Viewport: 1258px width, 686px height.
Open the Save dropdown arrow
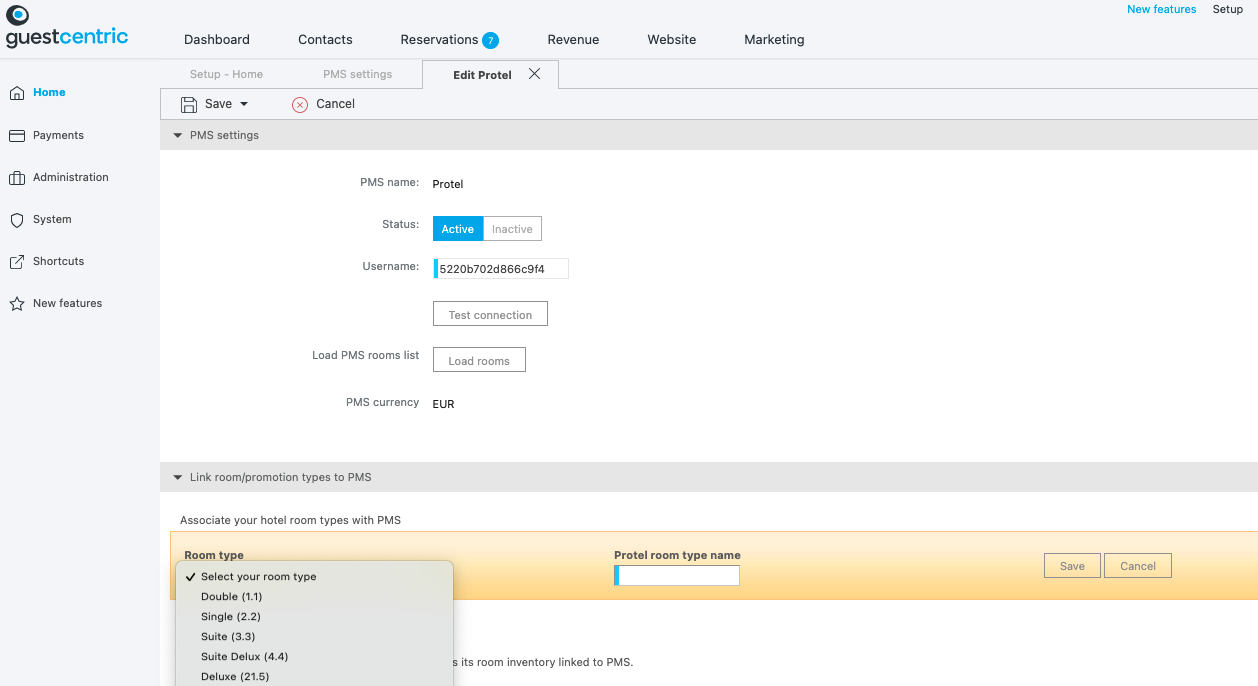(x=244, y=104)
